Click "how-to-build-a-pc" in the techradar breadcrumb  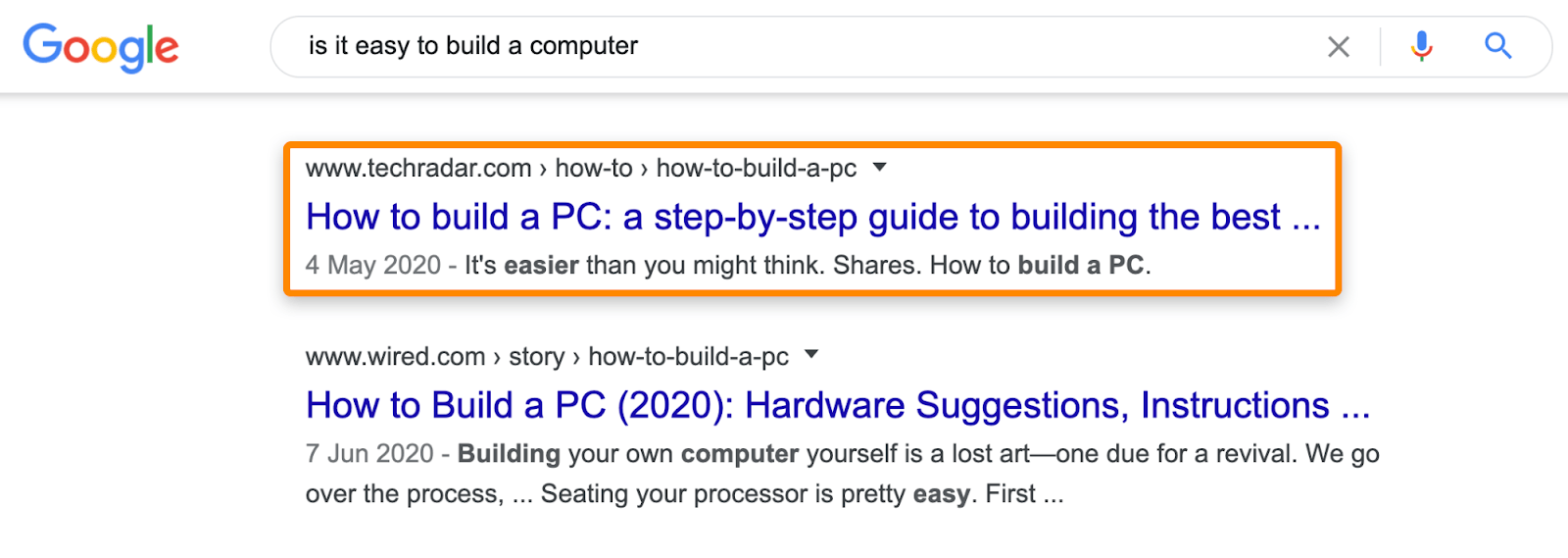click(x=757, y=169)
